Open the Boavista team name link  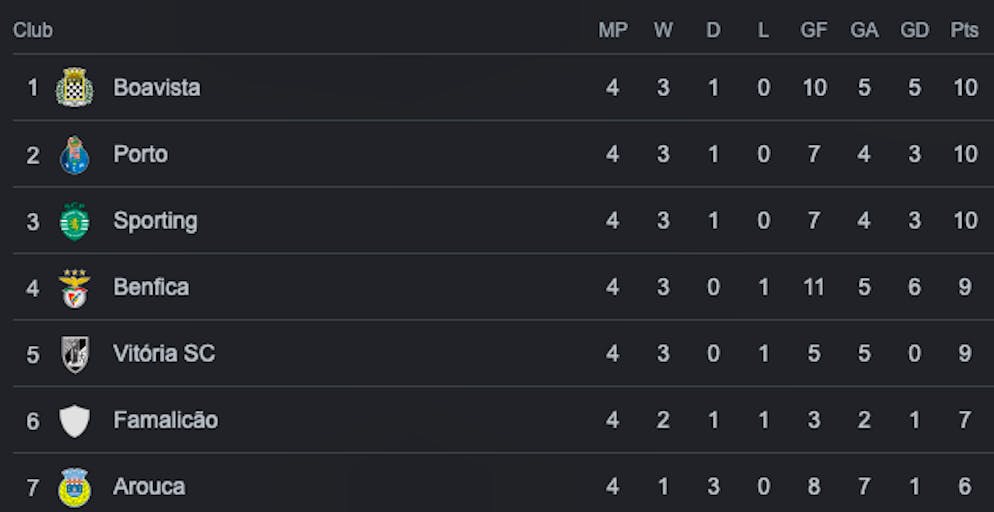pyautogui.click(x=157, y=88)
